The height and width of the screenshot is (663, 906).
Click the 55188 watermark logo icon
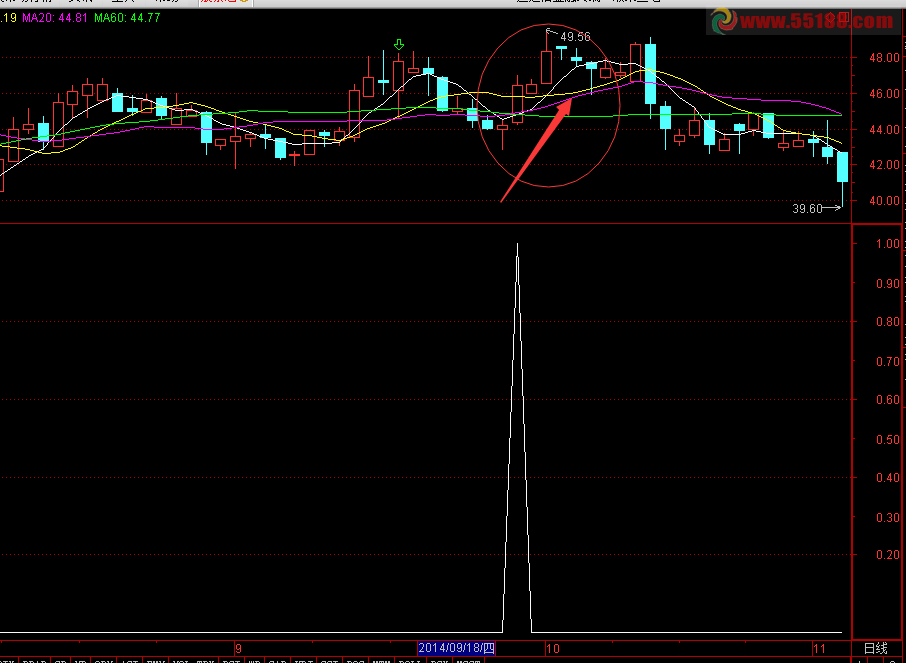(x=723, y=21)
